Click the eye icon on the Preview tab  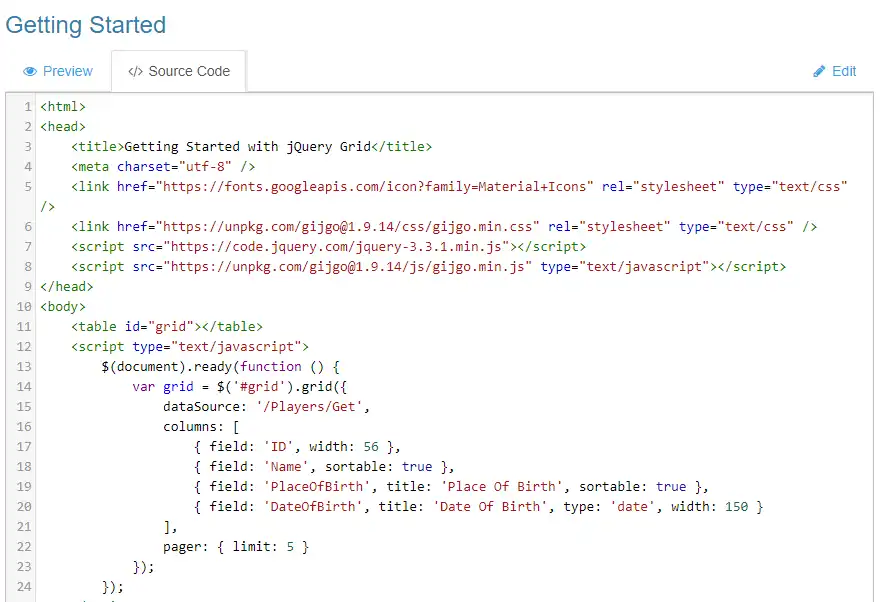pos(31,71)
